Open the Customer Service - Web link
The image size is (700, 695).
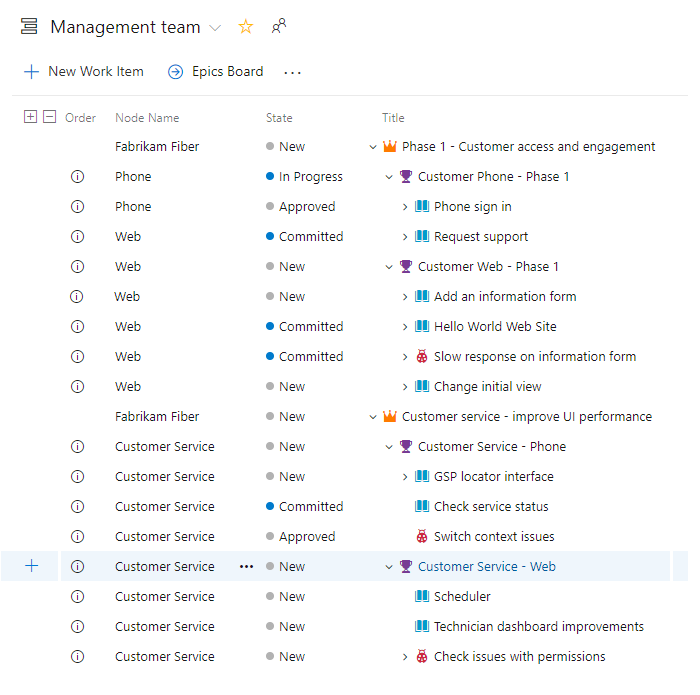[486, 567]
